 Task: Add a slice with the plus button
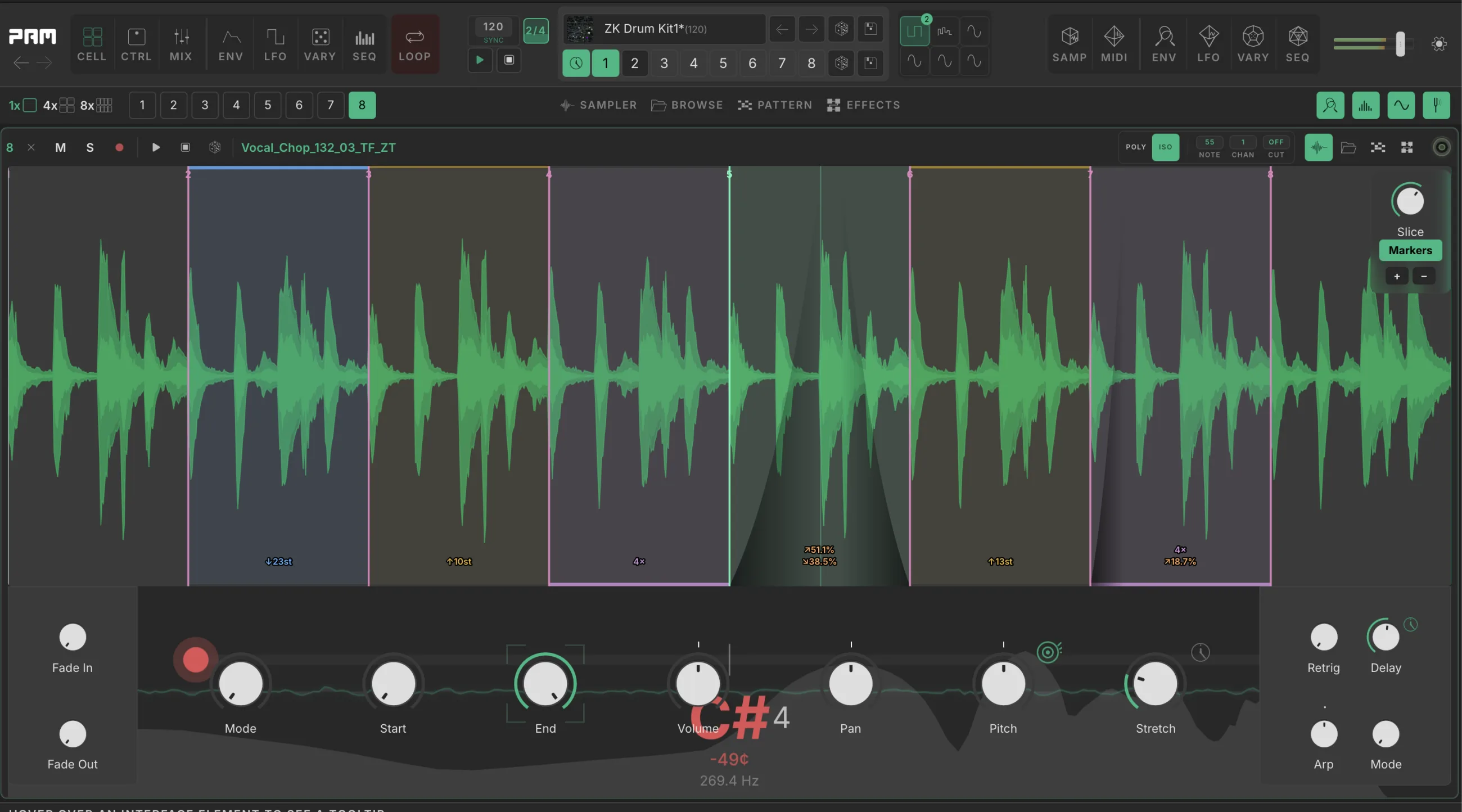[x=1396, y=276]
